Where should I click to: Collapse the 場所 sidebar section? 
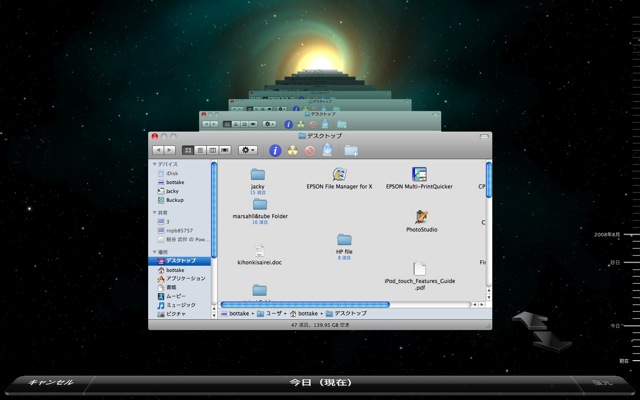[155, 252]
